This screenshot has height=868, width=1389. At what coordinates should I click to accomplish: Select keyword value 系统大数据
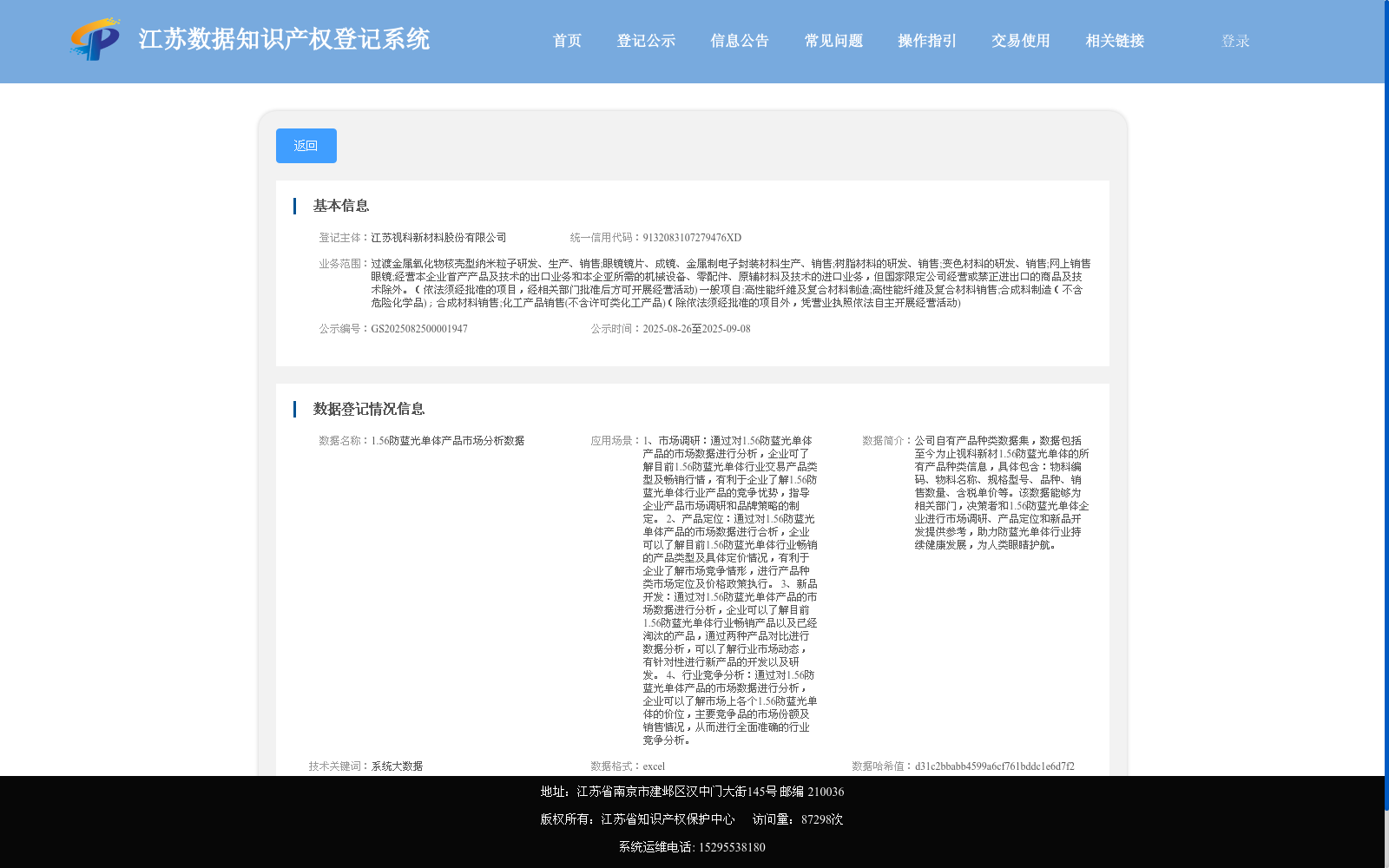[x=397, y=766]
